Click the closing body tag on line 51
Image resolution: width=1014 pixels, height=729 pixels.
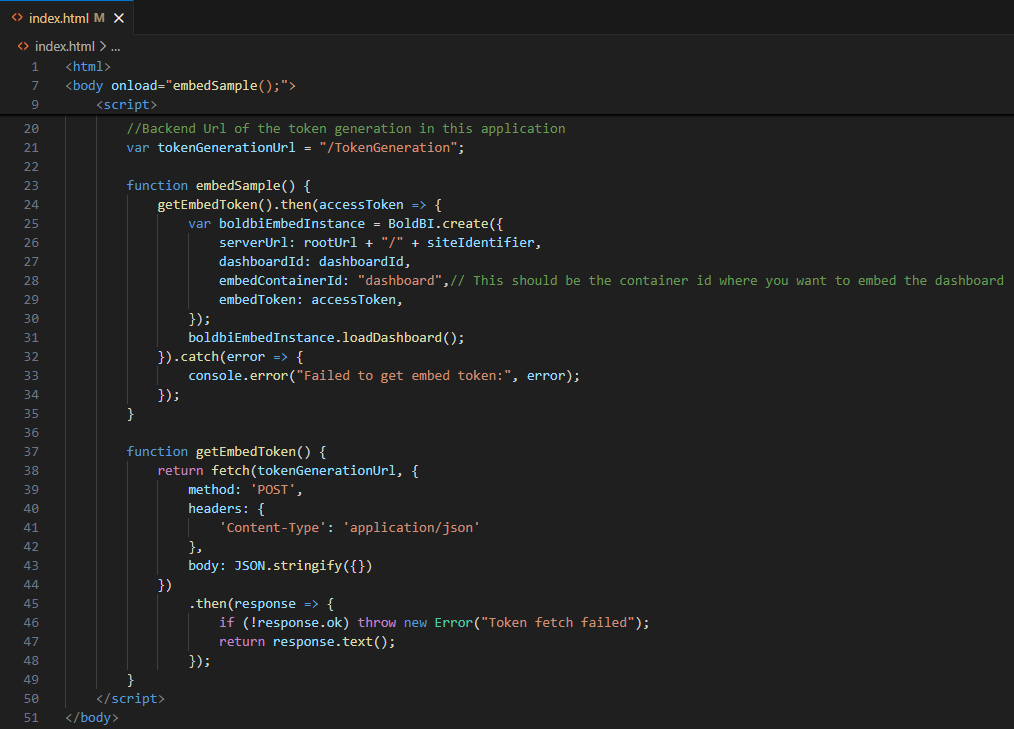(91, 717)
